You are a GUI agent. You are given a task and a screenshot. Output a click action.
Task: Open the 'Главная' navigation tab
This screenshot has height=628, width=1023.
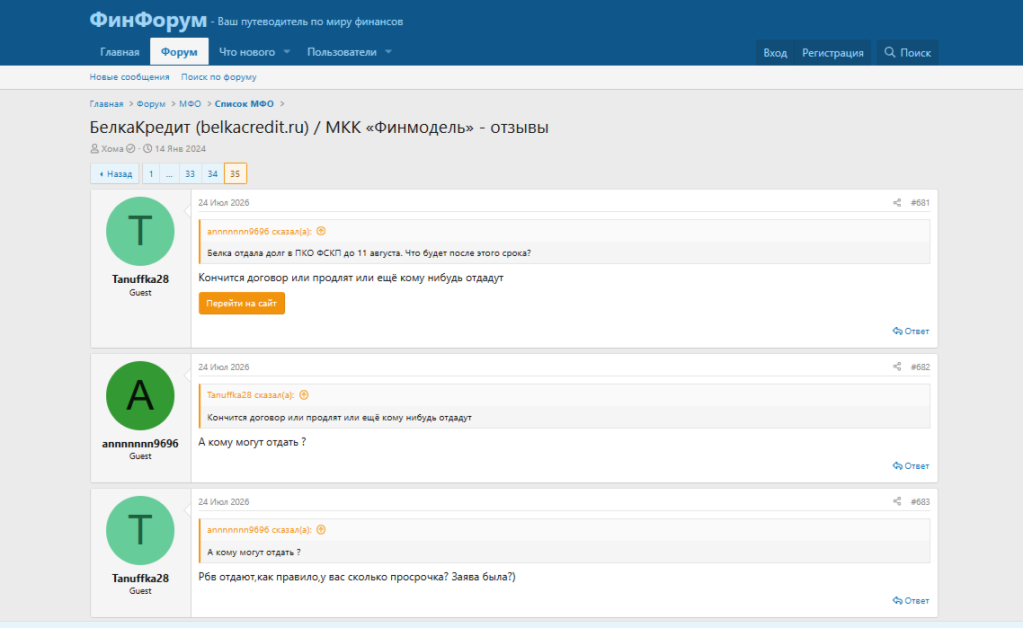tap(119, 52)
